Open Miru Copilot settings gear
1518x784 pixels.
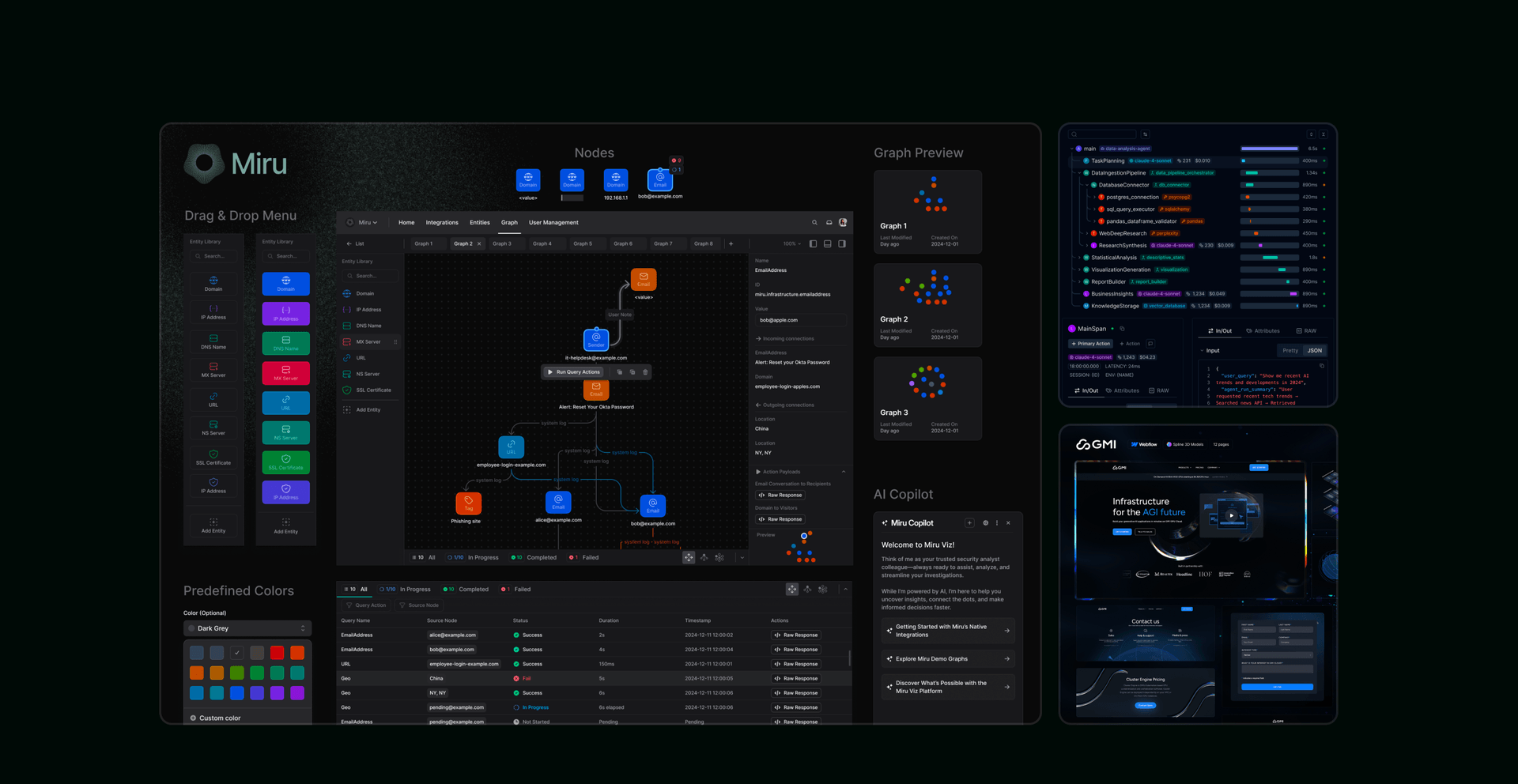click(x=985, y=523)
